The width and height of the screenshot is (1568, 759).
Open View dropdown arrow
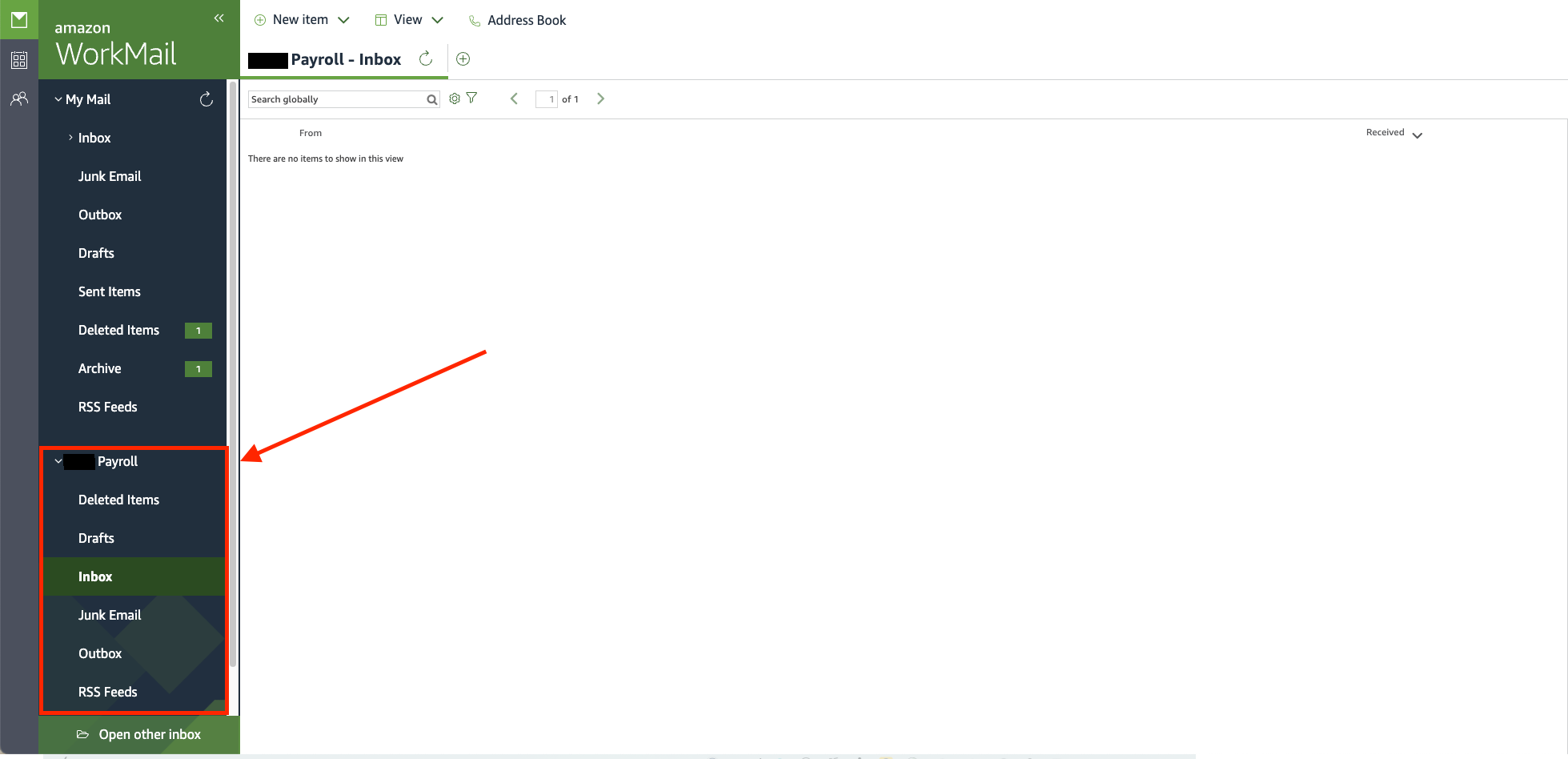(437, 21)
